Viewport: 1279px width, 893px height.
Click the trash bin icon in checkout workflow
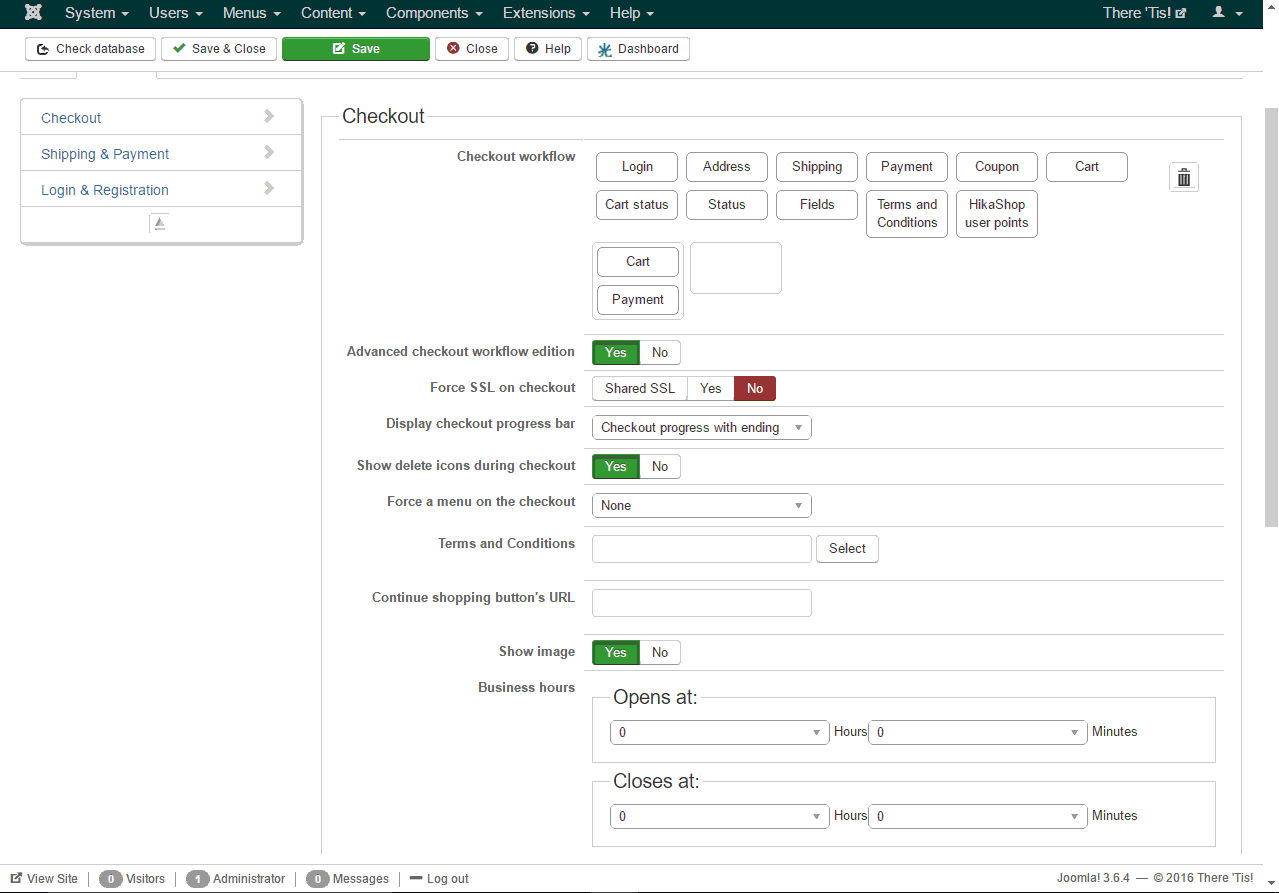pyautogui.click(x=1184, y=177)
